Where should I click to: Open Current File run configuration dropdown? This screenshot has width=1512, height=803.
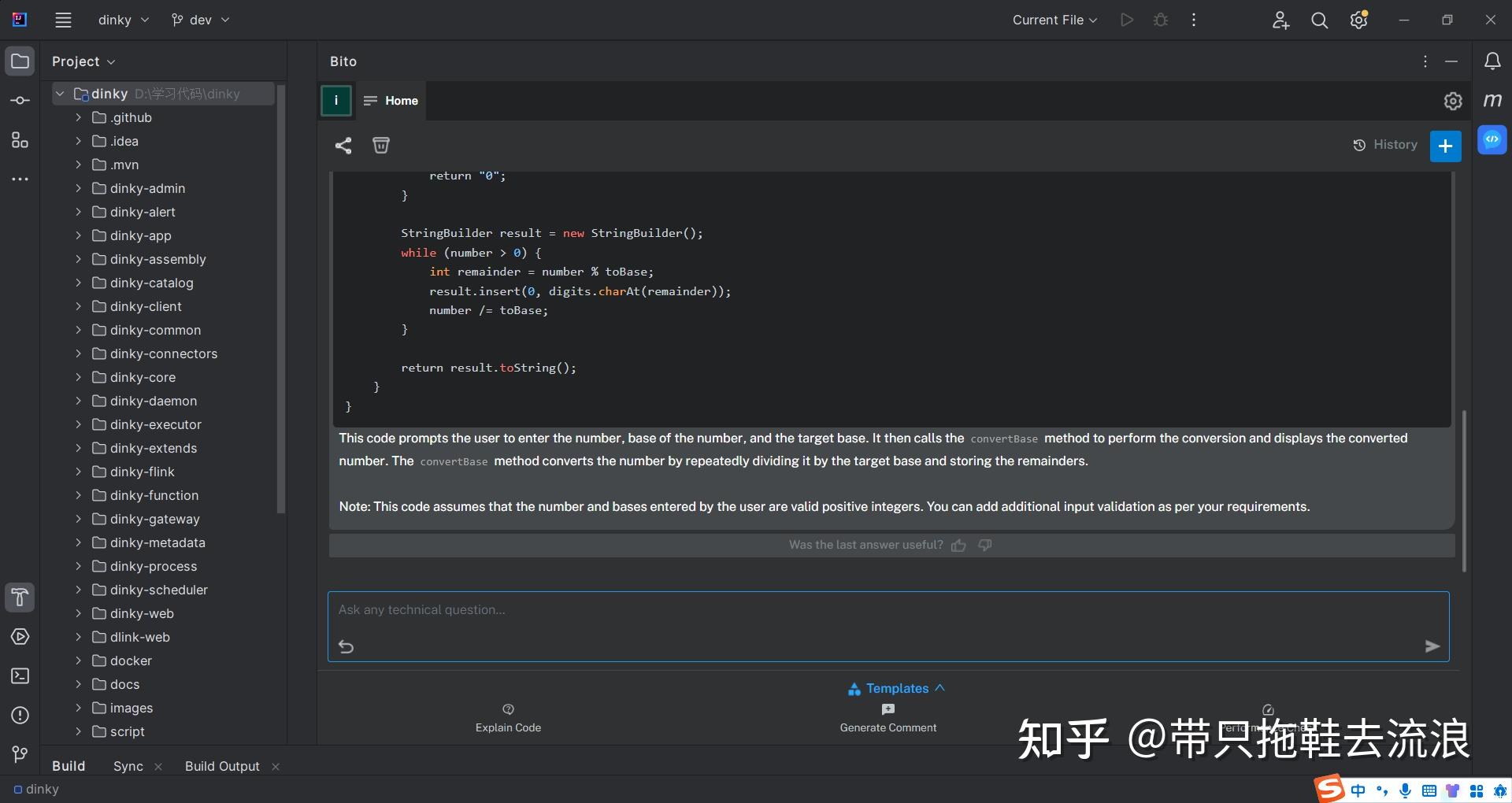pyautogui.click(x=1054, y=20)
